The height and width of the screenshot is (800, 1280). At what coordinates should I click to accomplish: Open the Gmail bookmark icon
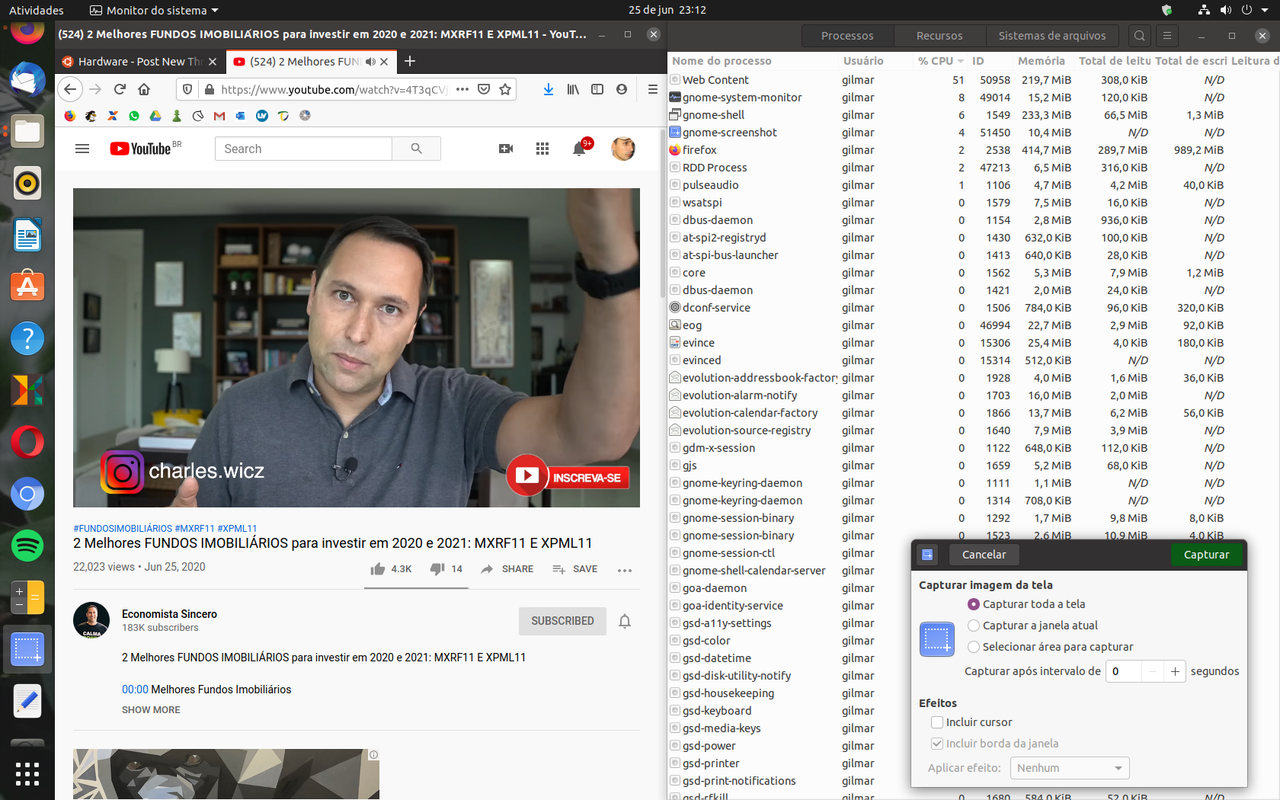(219, 116)
